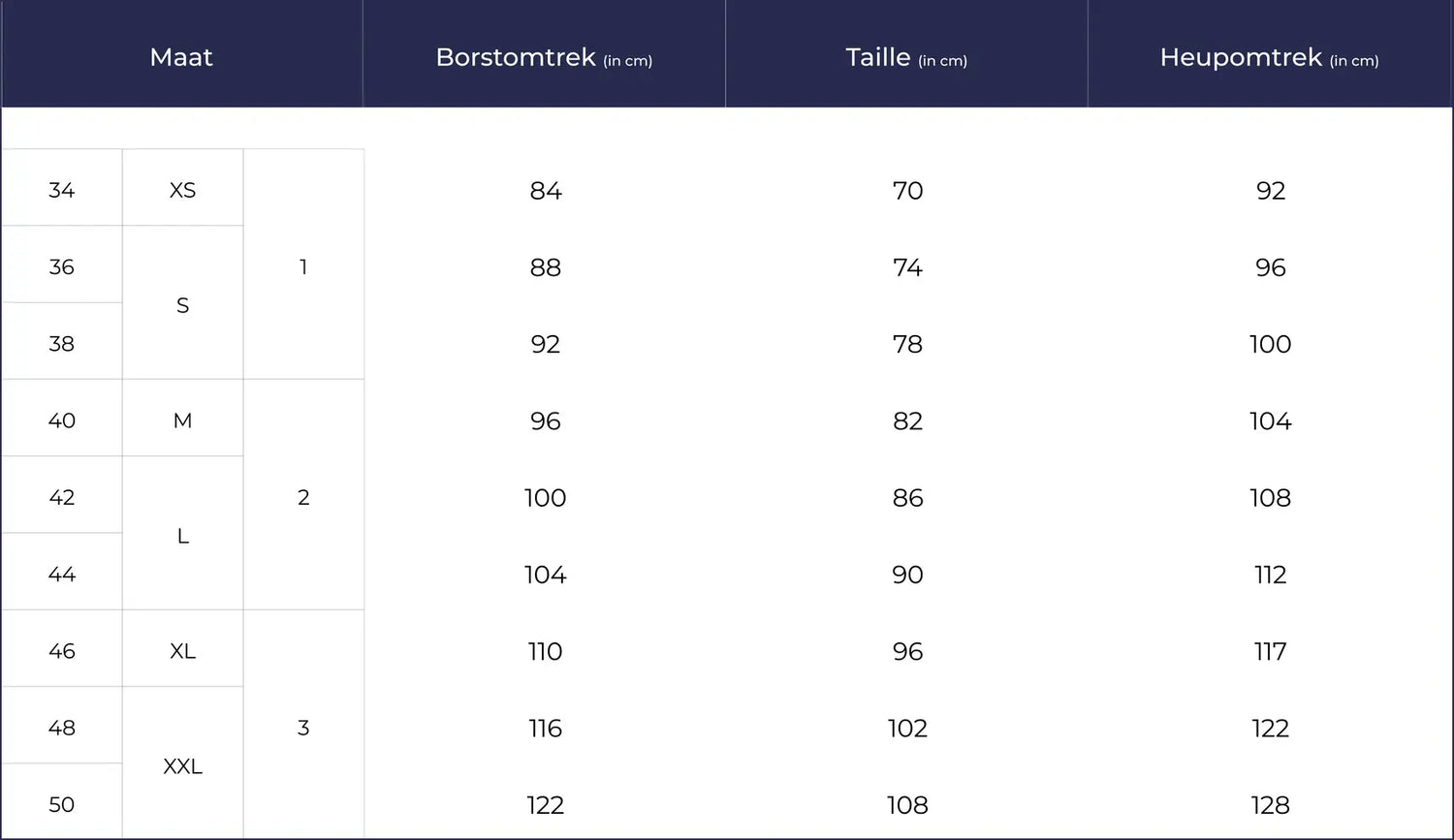Click Borstomtrek value 84

545,191
